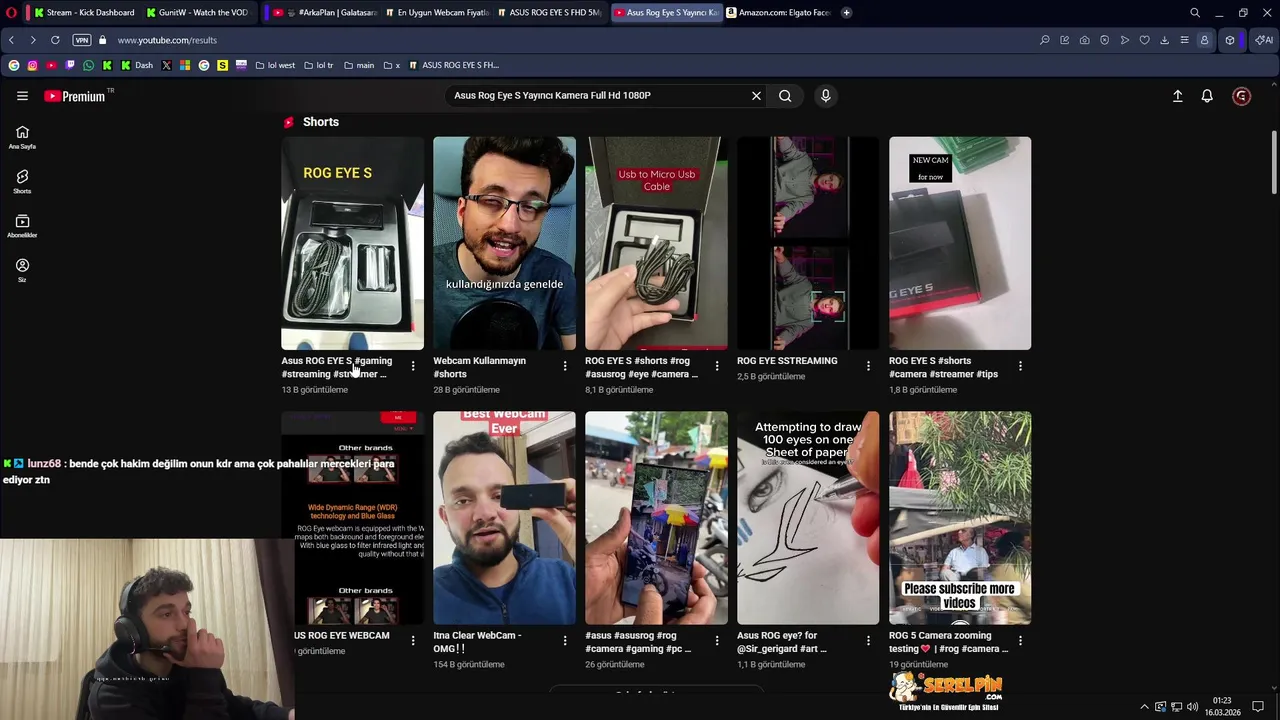Open a new browser tab with plus

846,13
